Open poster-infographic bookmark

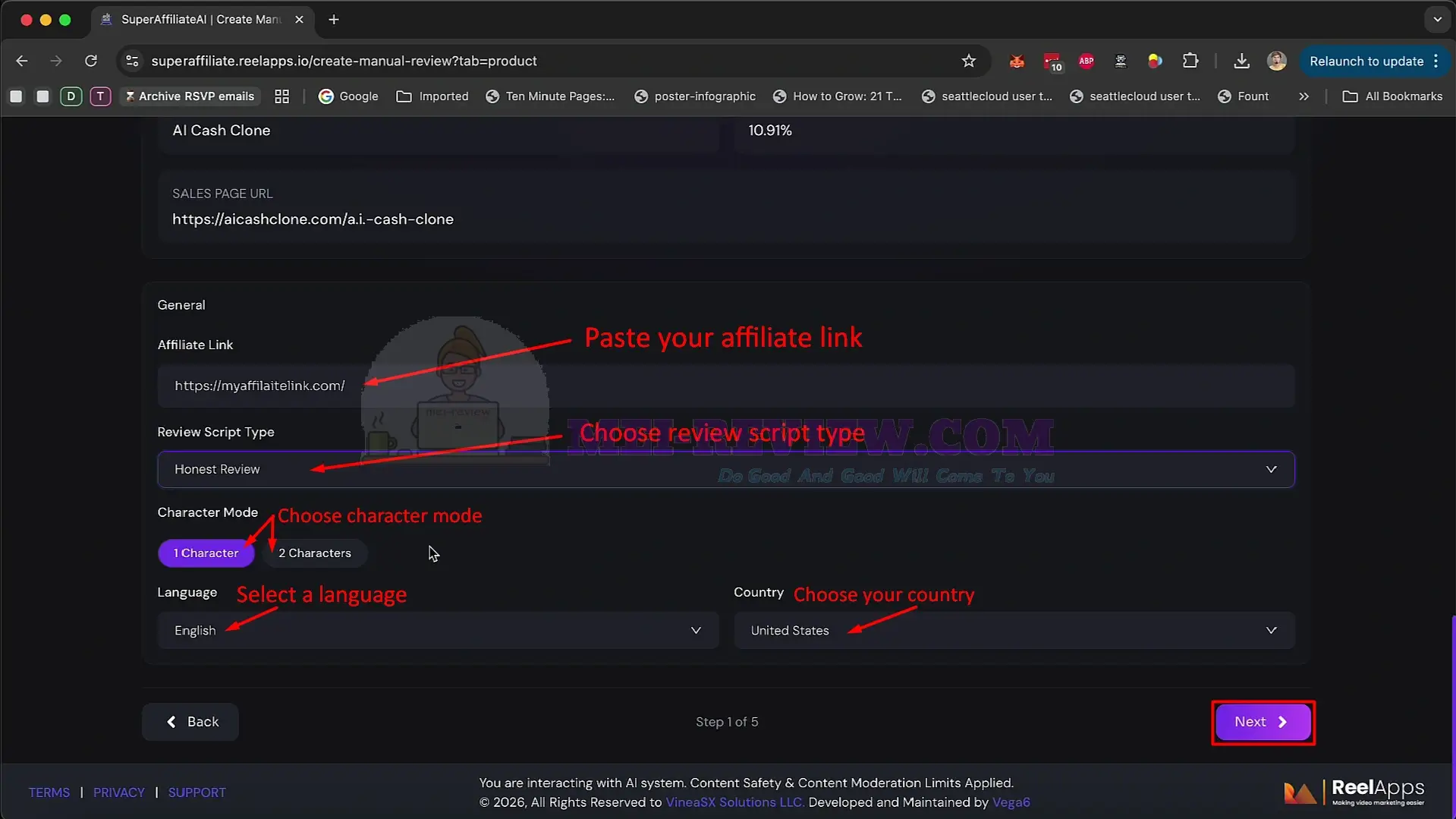pyautogui.click(x=695, y=96)
